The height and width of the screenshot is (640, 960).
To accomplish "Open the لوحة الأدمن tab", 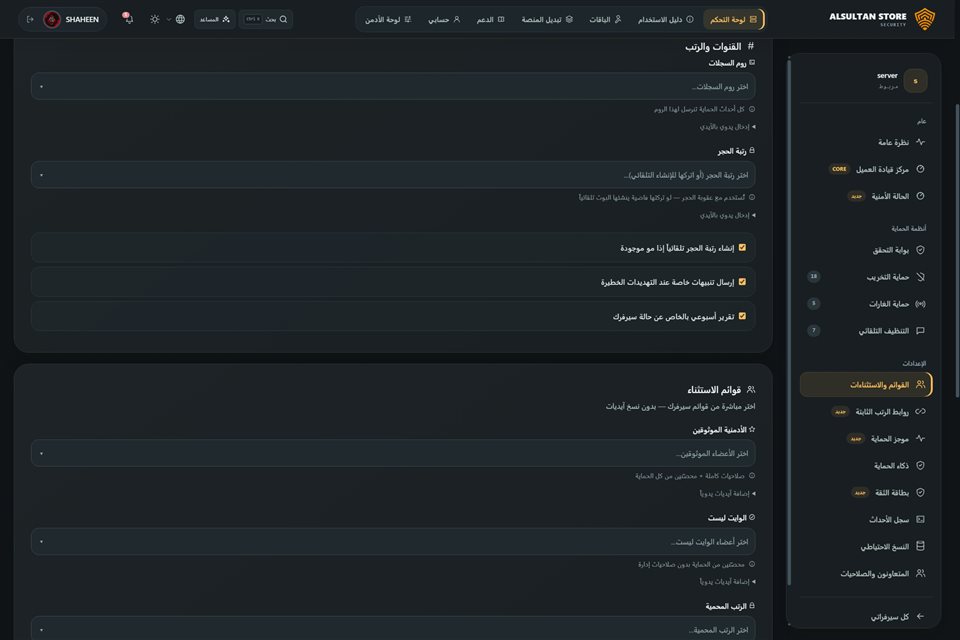I will point(388,20).
